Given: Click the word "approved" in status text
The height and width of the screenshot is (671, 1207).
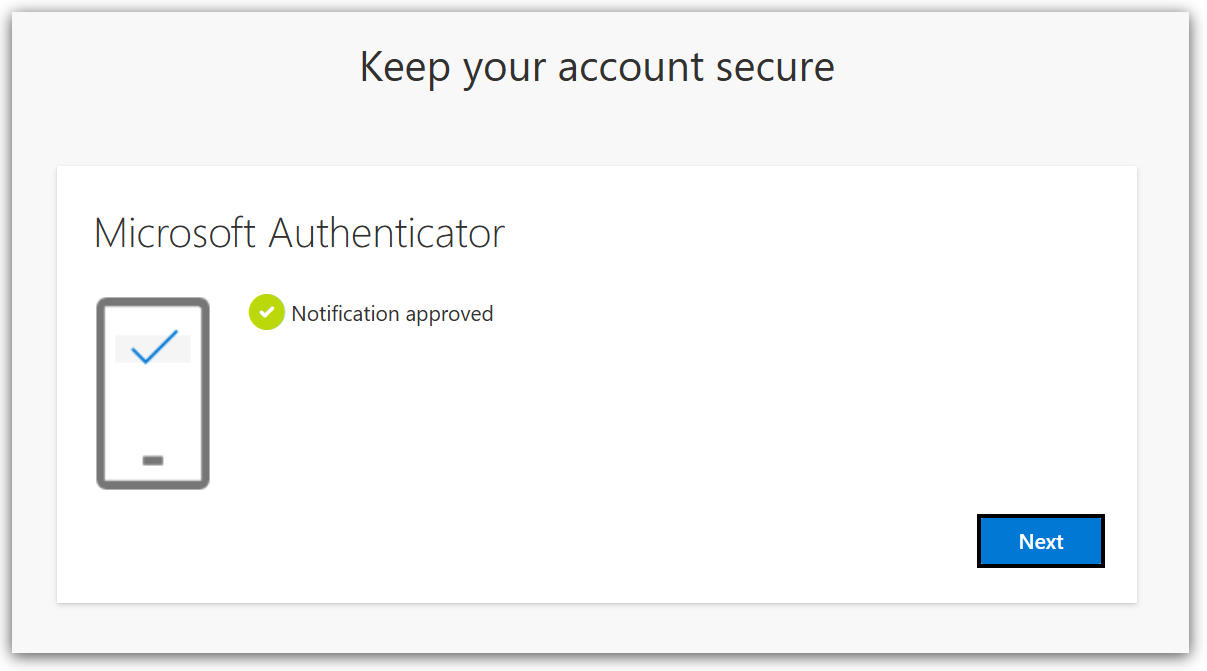Looking at the screenshot, I should coord(449,314).
